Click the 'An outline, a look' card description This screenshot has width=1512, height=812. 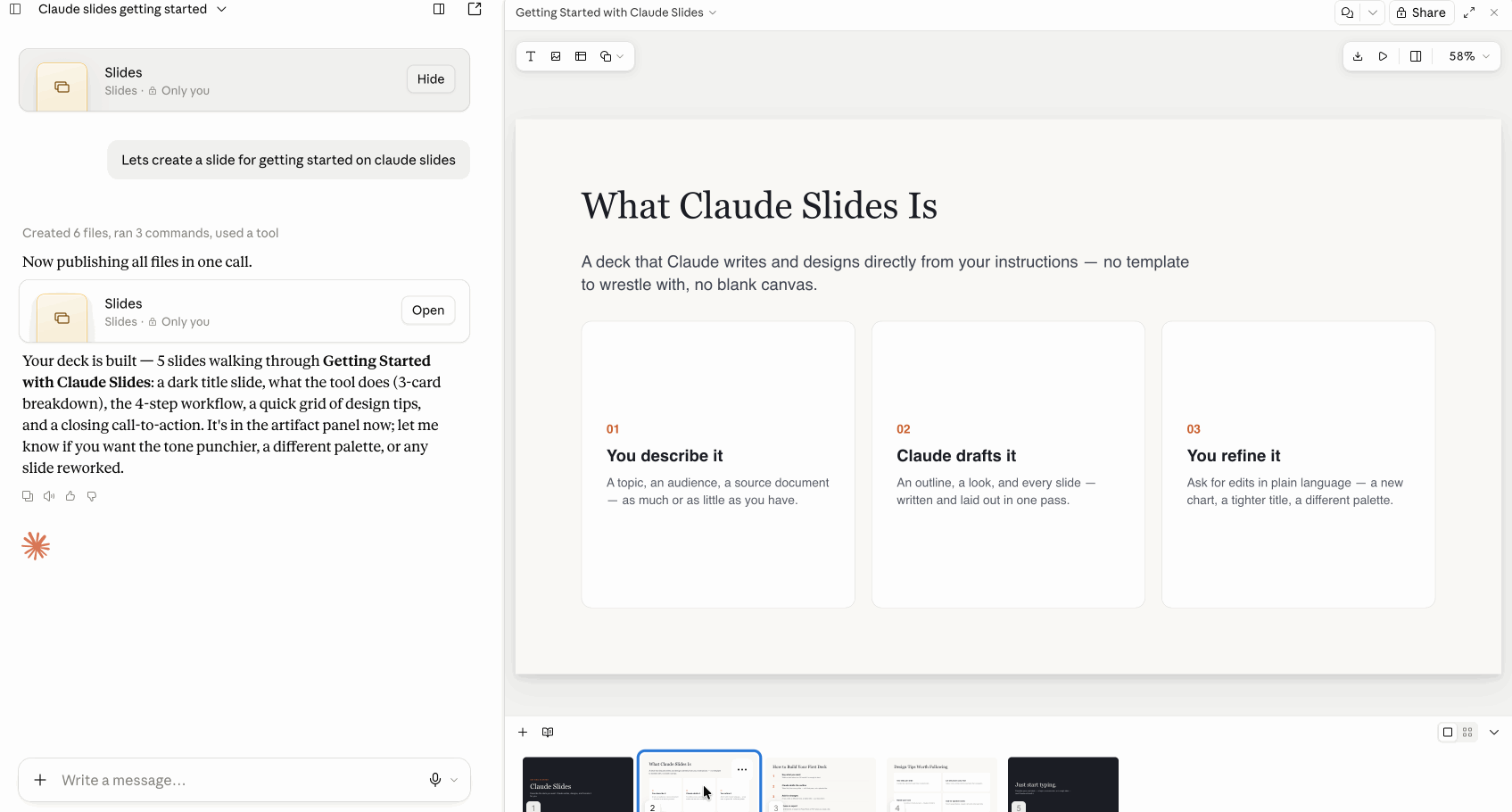[996, 492]
